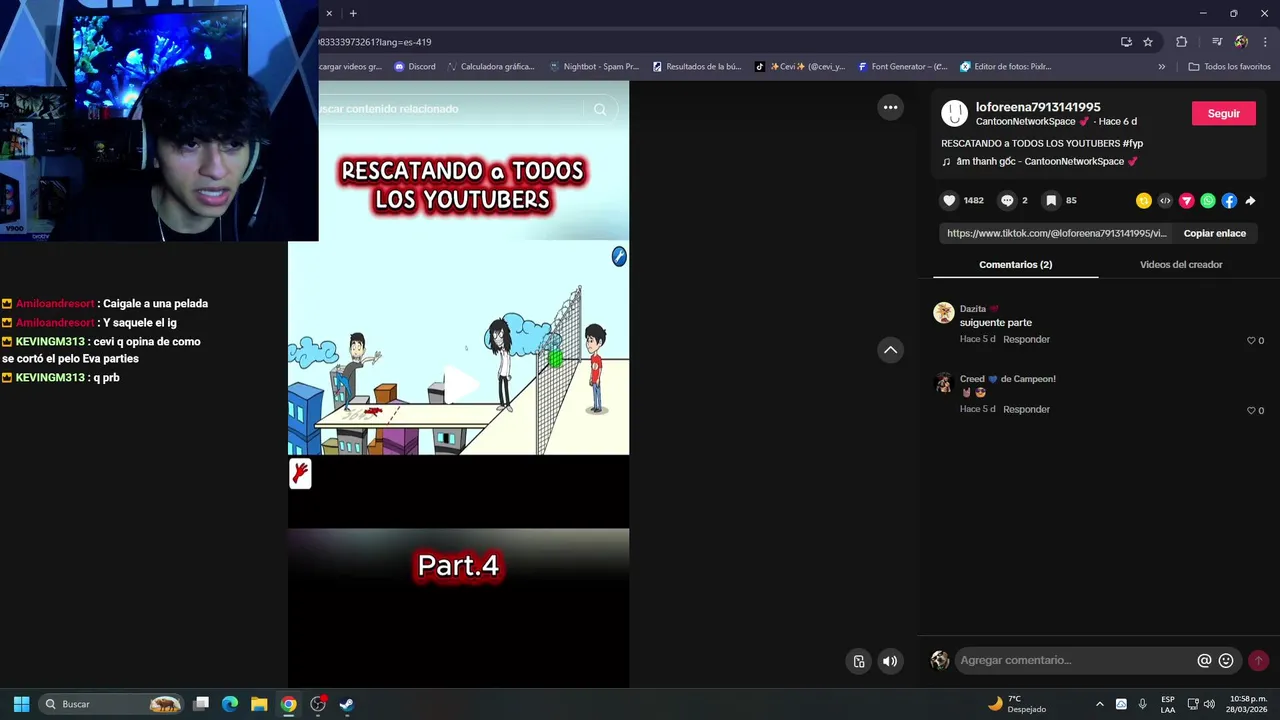Open the embed code icon
This screenshot has height=720, width=1280.
[x=1165, y=201]
